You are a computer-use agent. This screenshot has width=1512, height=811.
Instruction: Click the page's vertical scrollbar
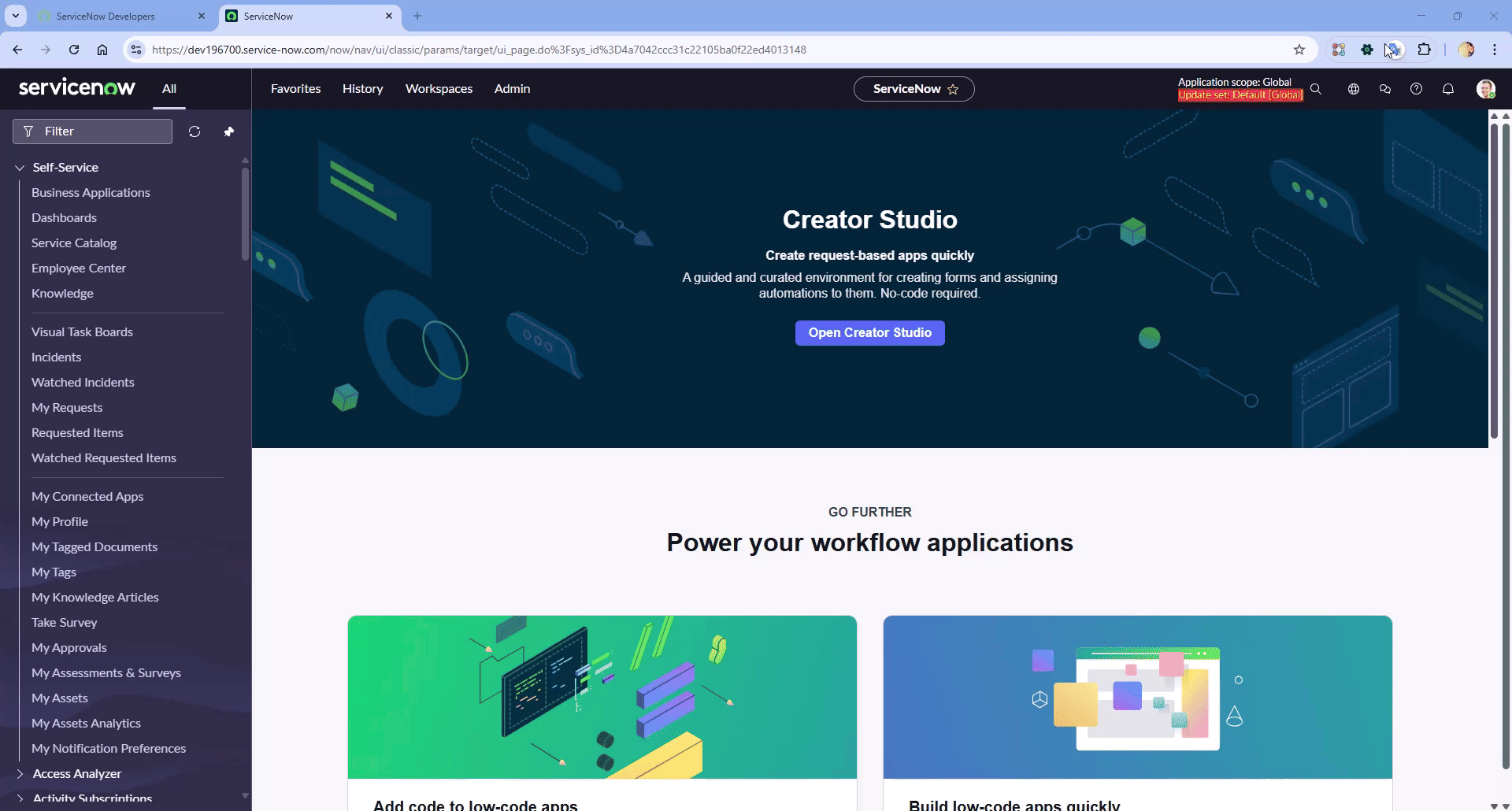point(1493,276)
